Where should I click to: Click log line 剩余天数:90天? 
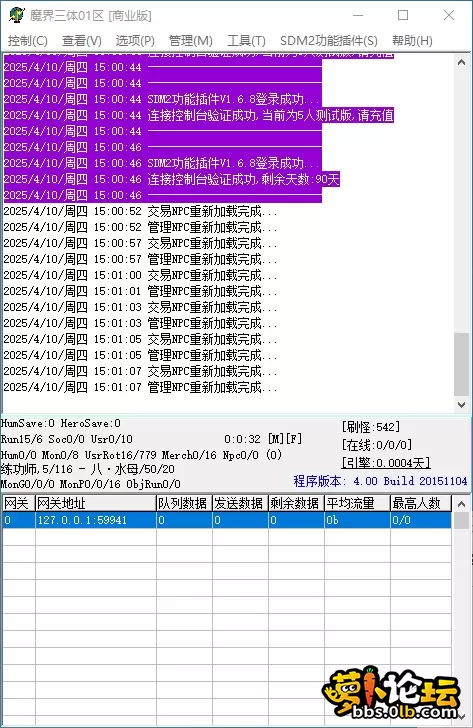(172, 179)
